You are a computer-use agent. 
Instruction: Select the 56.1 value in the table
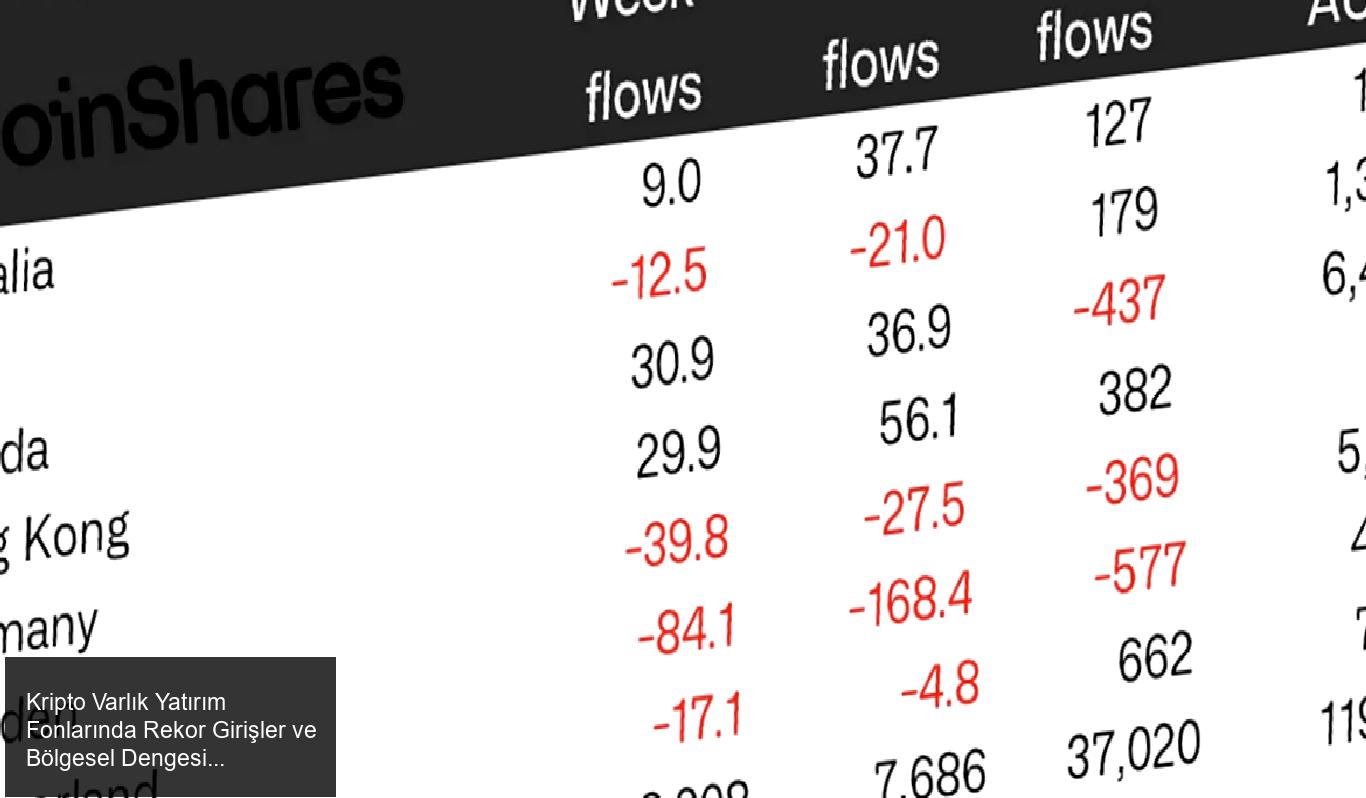918,419
